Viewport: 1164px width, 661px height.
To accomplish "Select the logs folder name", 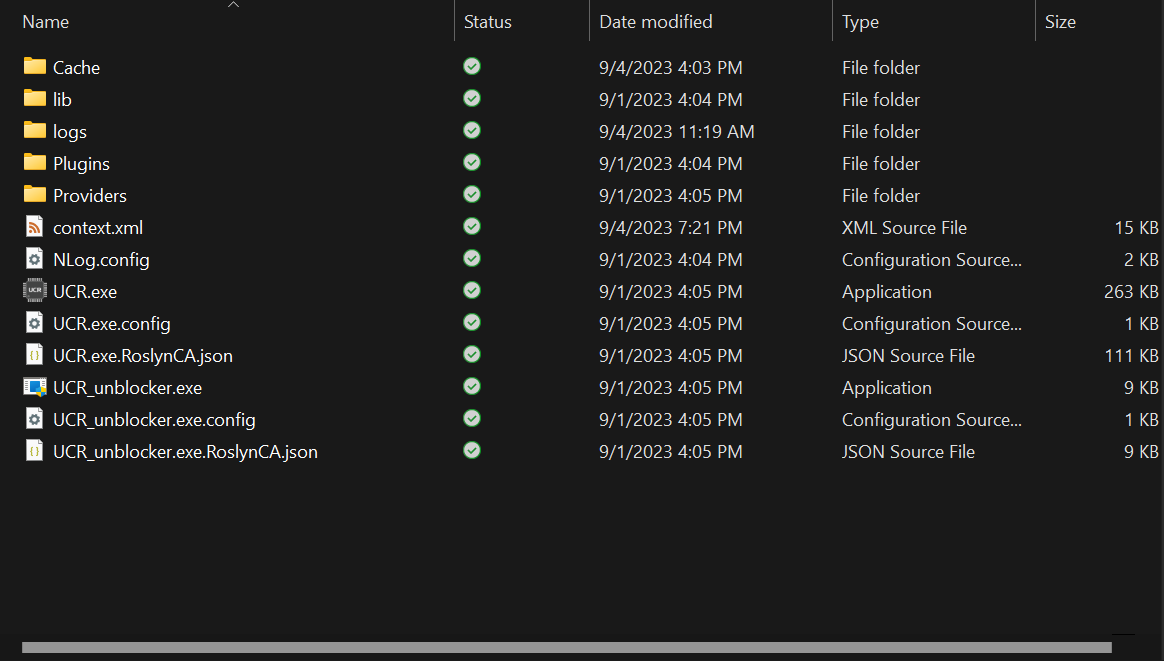I will click(x=70, y=132).
